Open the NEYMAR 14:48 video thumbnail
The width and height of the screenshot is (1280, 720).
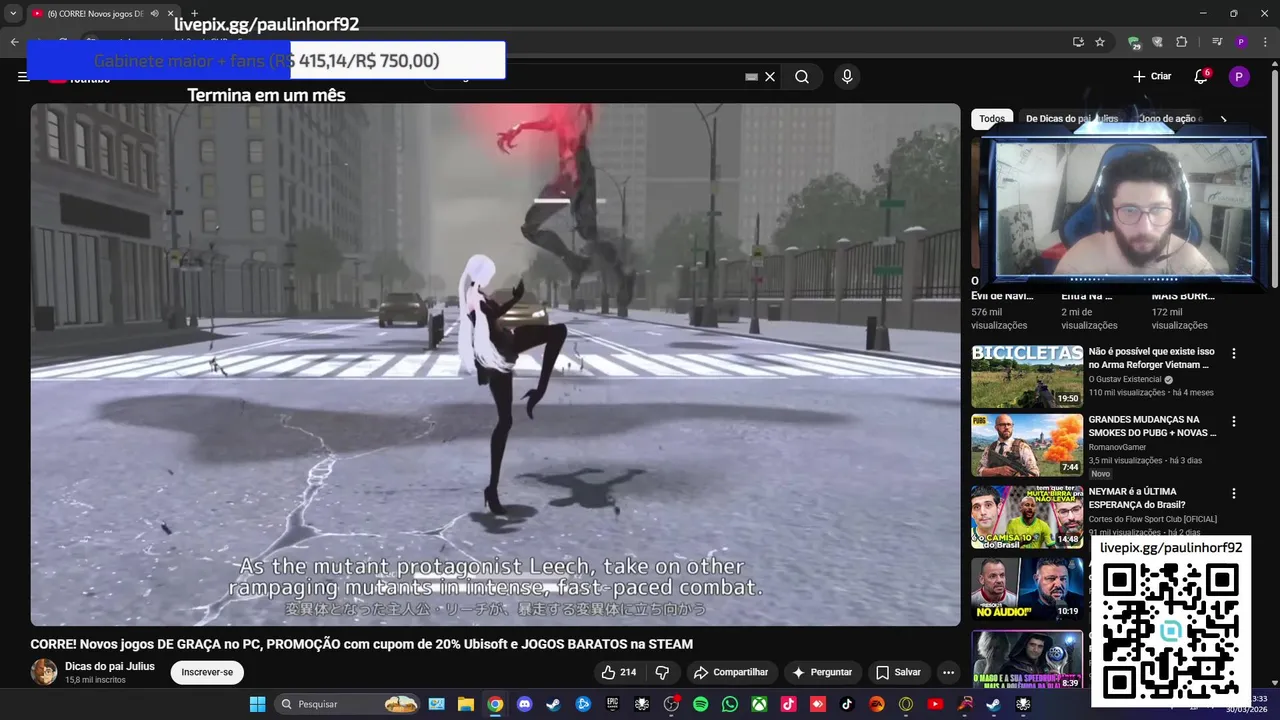1027,517
